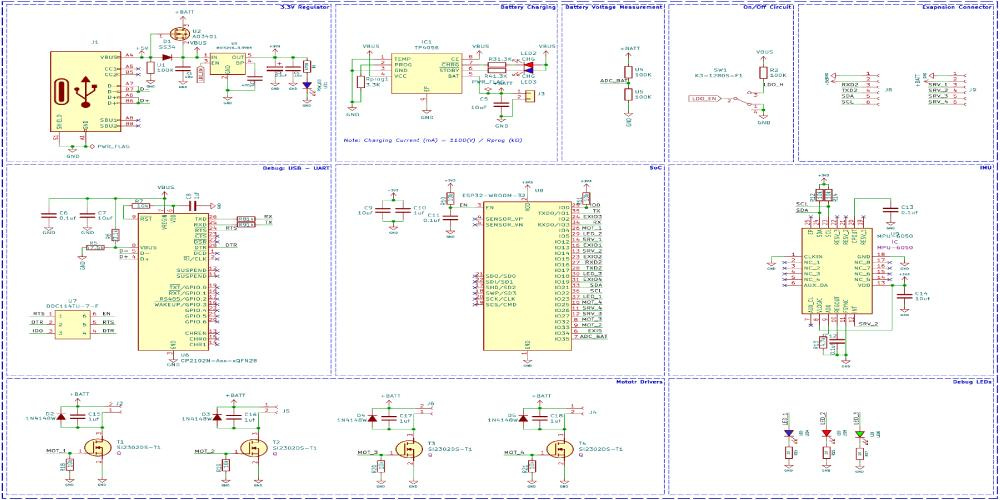Click the Rprog1 3.3K resistor

pyautogui.click(x=361, y=83)
